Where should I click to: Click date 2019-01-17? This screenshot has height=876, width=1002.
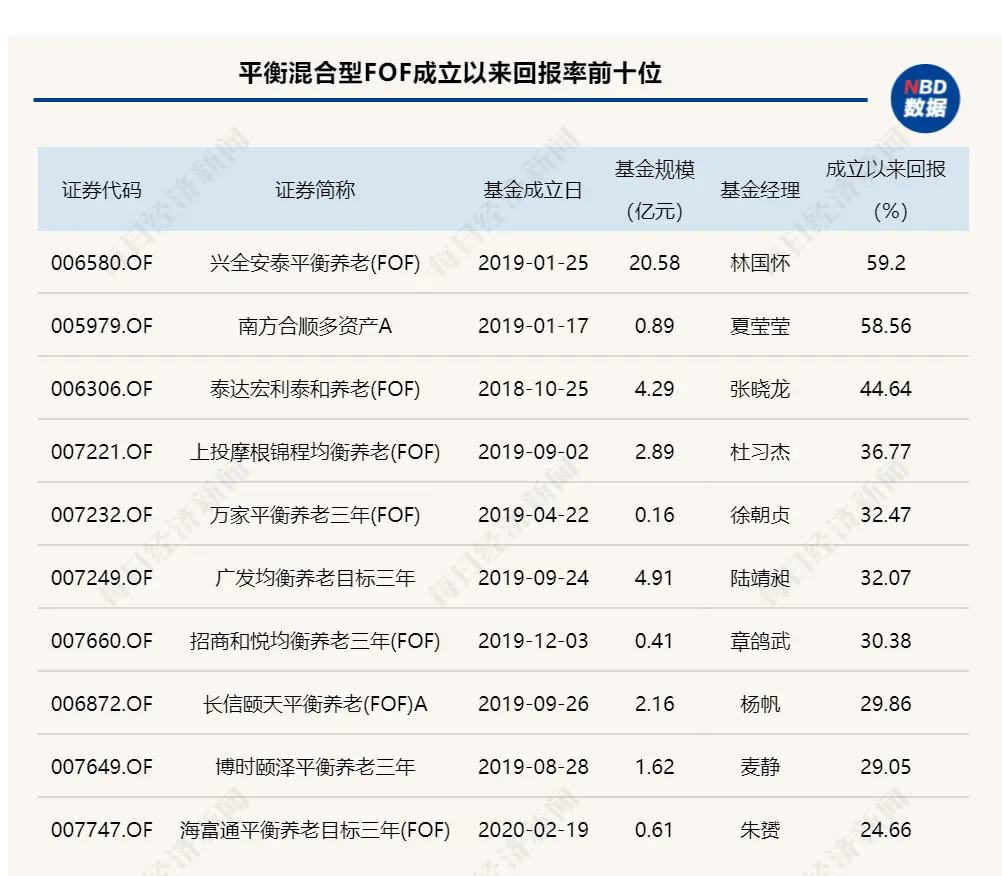tap(533, 326)
